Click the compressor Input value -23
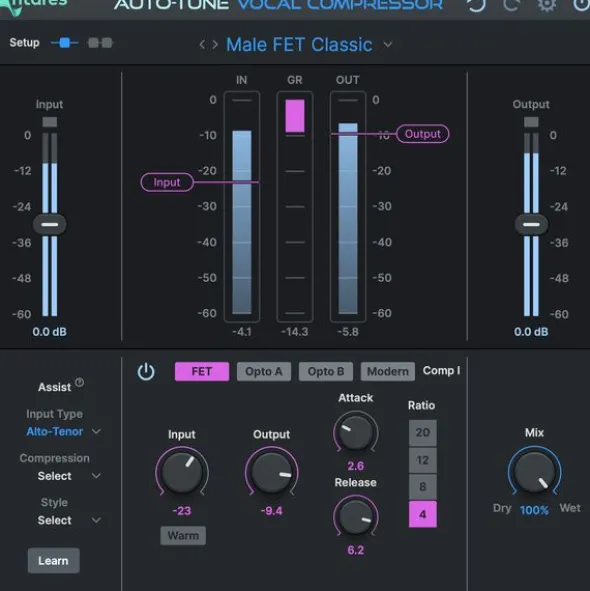The width and height of the screenshot is (590, 591). [182, 511]
